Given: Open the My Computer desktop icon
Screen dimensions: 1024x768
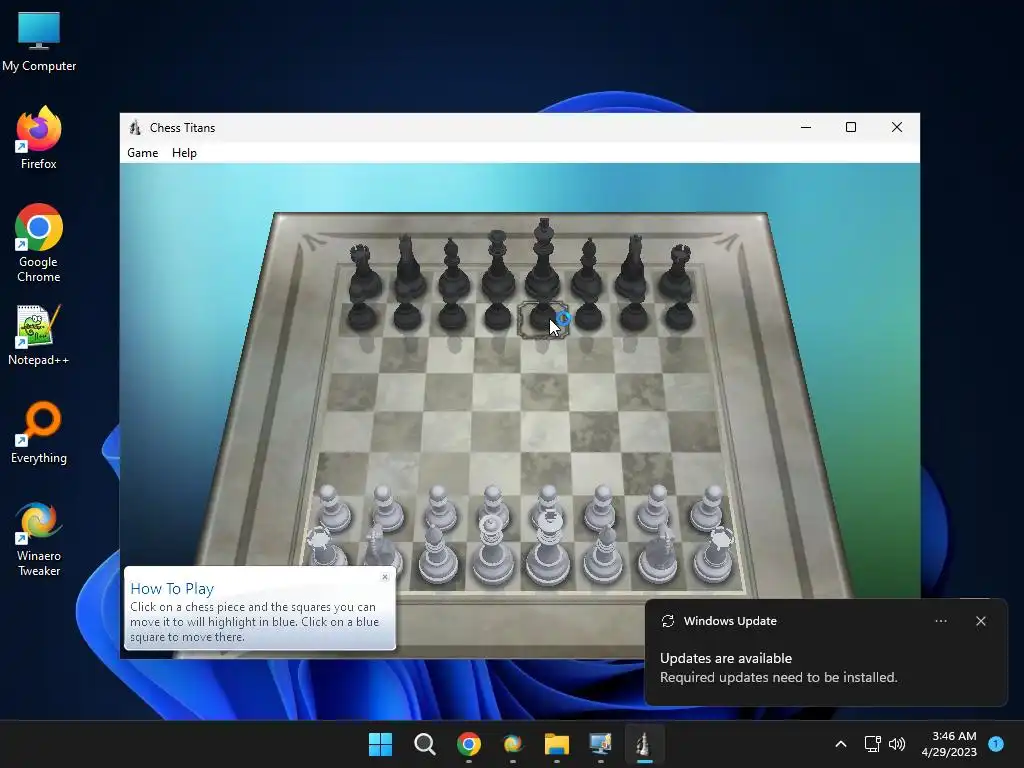Looking at the screenshot, I should tap(39, 40).
